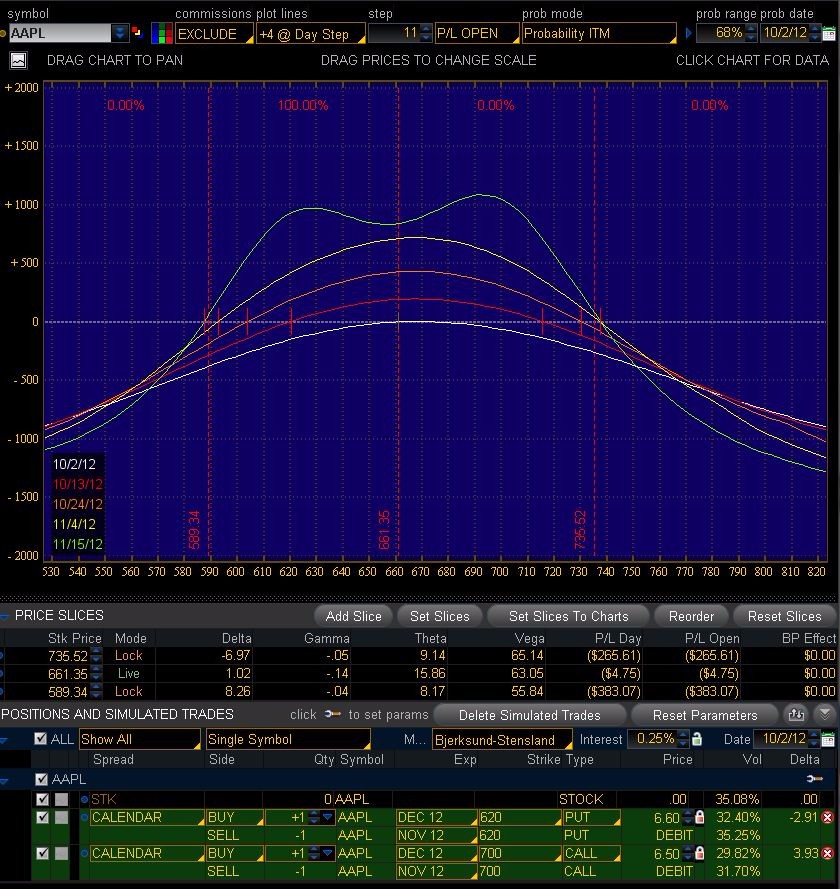
Task: Click the Vega column header in Price Slices
Action: 530,638
